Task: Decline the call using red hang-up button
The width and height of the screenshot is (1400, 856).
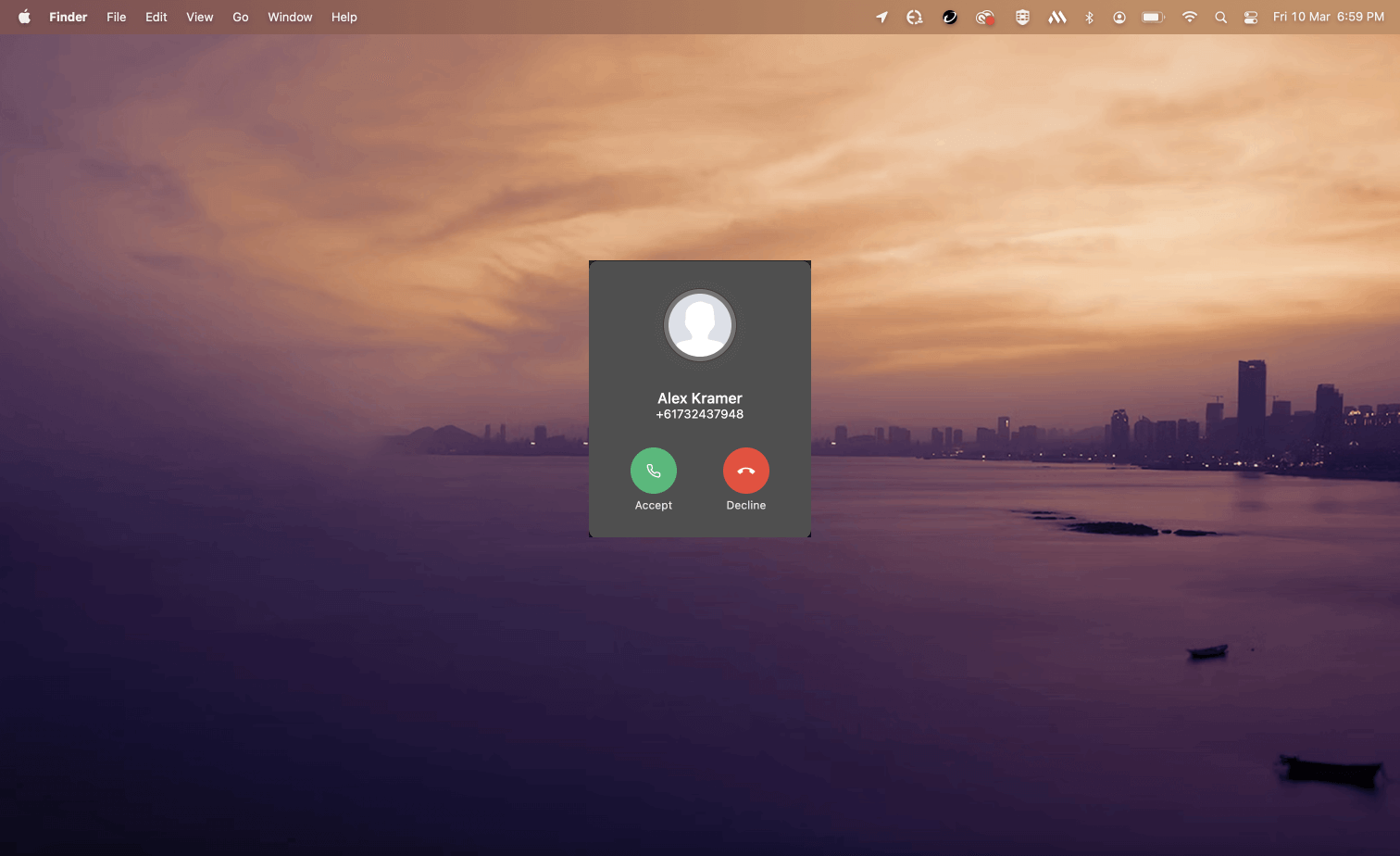Action: (745, 471)
